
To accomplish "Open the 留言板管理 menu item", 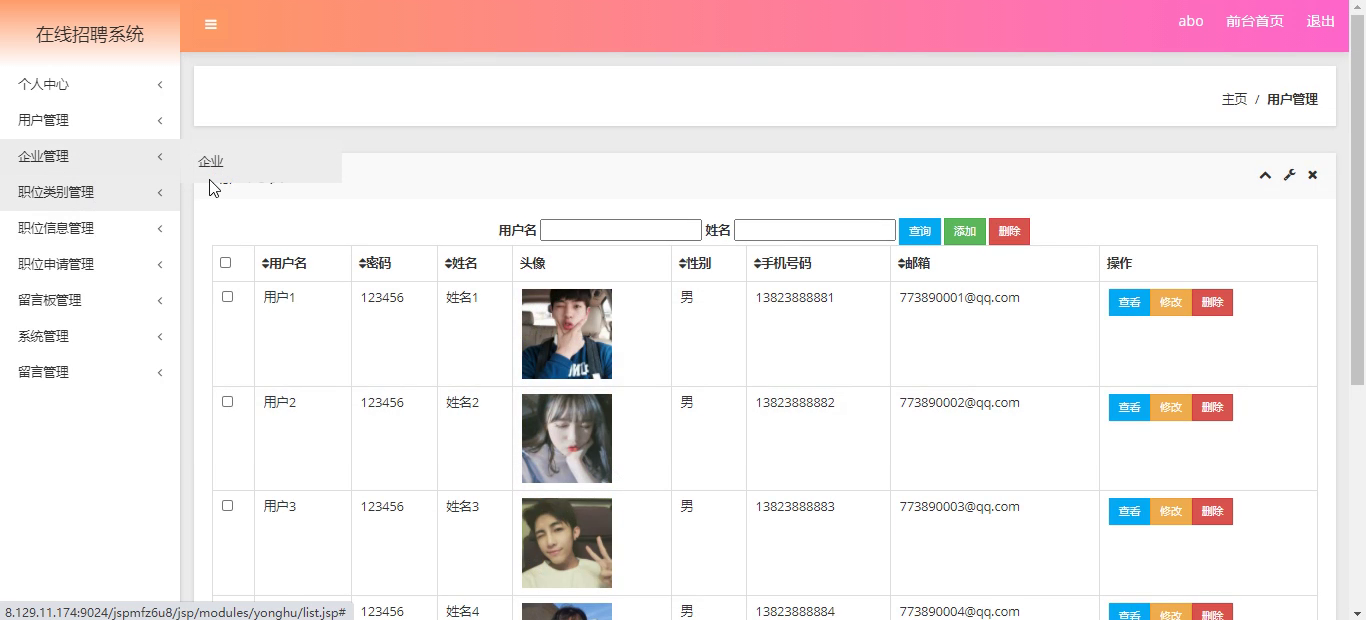I will 90,301.
